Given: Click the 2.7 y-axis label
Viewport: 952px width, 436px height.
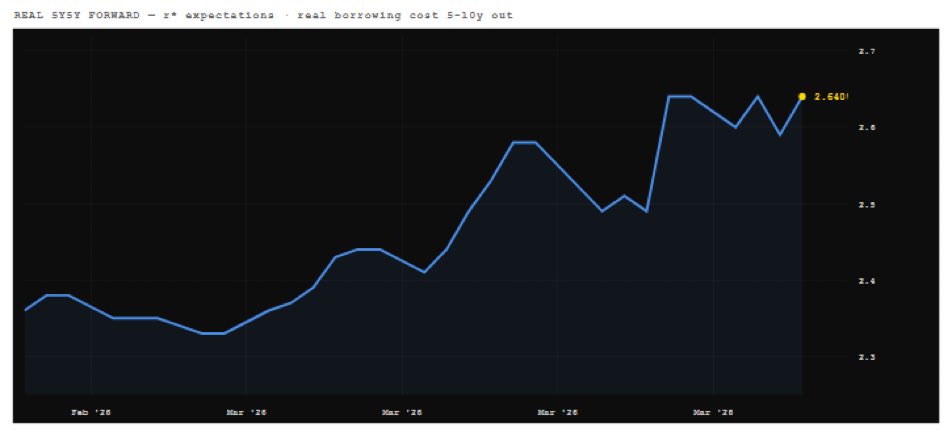Looking at the screenshot, I should [866, 52].
